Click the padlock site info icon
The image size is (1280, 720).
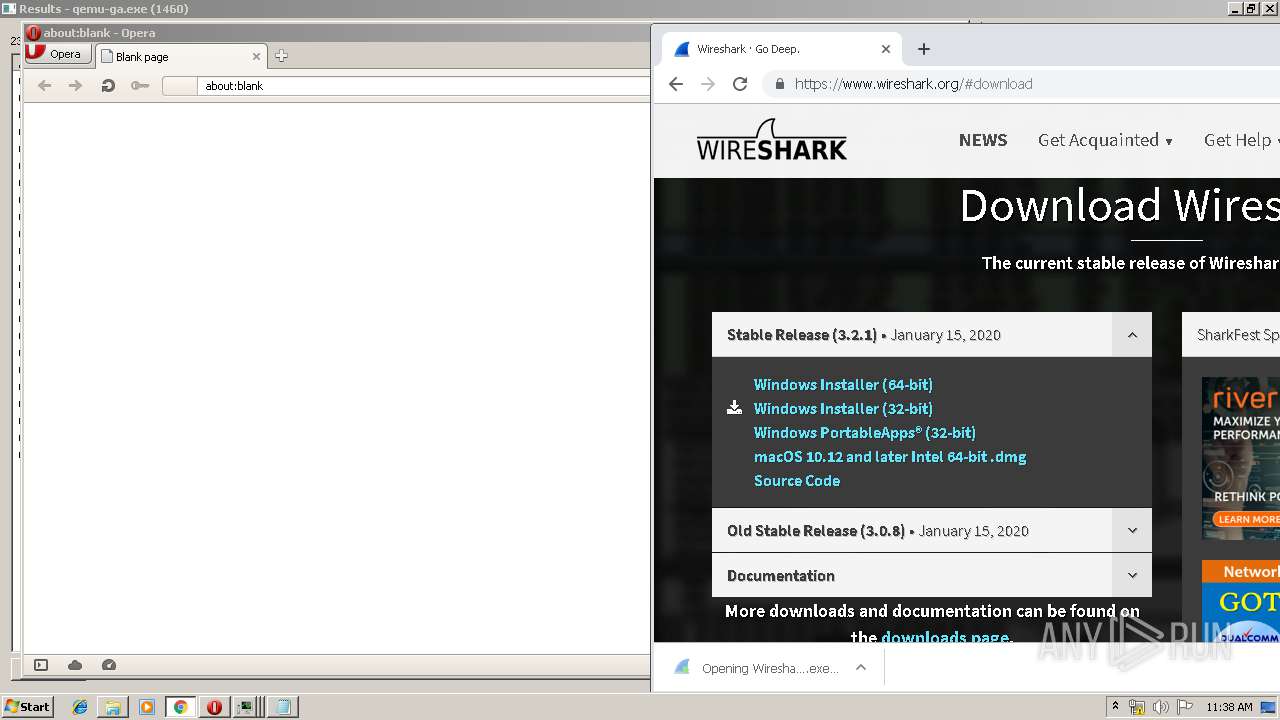point(779,84)
